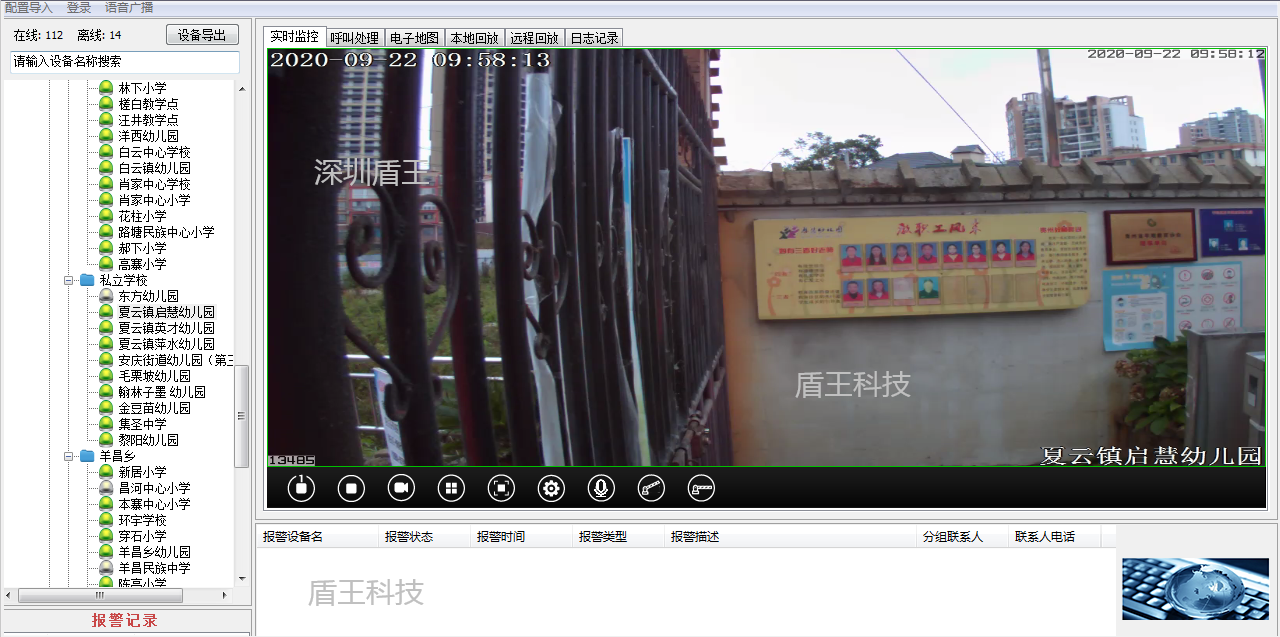Open video settings gear icon

(x=551, y=488)
